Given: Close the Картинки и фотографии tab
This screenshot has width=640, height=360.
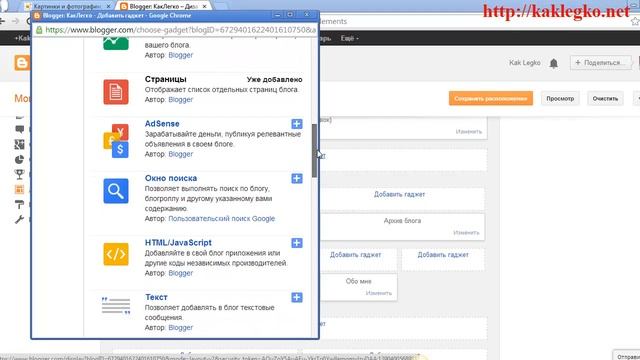Looking at the screenshot, I should coord(108,7).
